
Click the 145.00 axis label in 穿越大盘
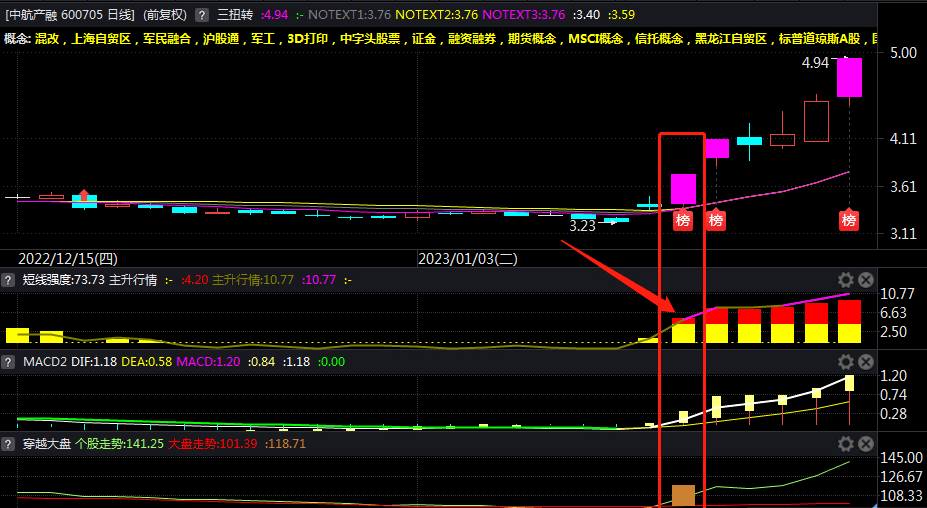pos(902,458)
